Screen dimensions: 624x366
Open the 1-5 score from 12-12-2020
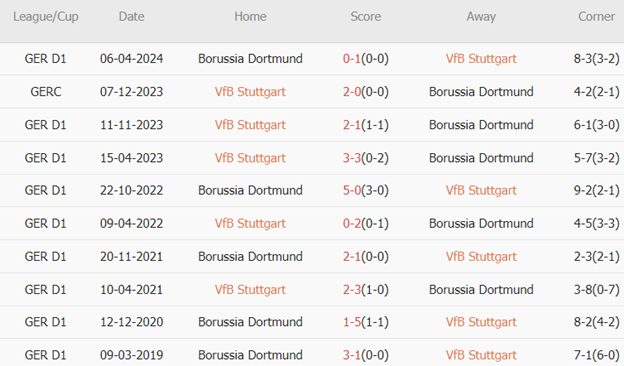coord(352,322)
